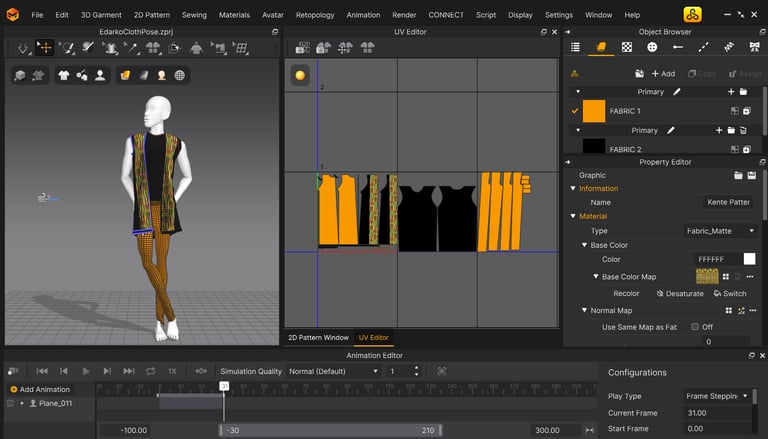Toggle the checkbox beside Plane_011 track
This screenshot has width=768, height=439.
pos(10,403)
